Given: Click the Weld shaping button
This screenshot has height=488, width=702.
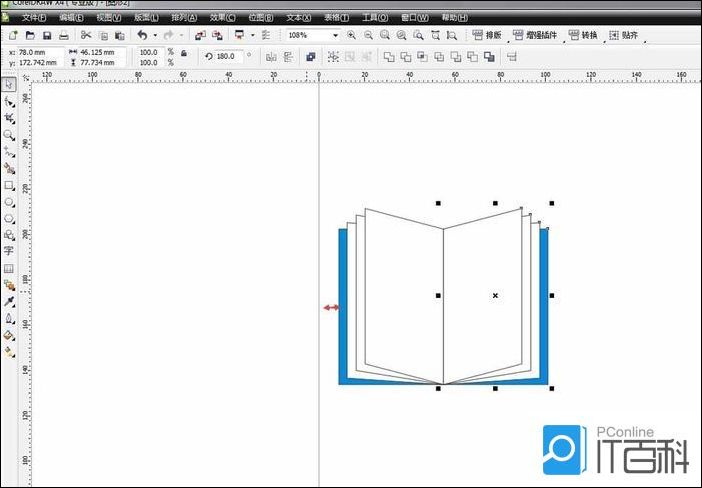Looking at the screenshot, I should 389,57.
